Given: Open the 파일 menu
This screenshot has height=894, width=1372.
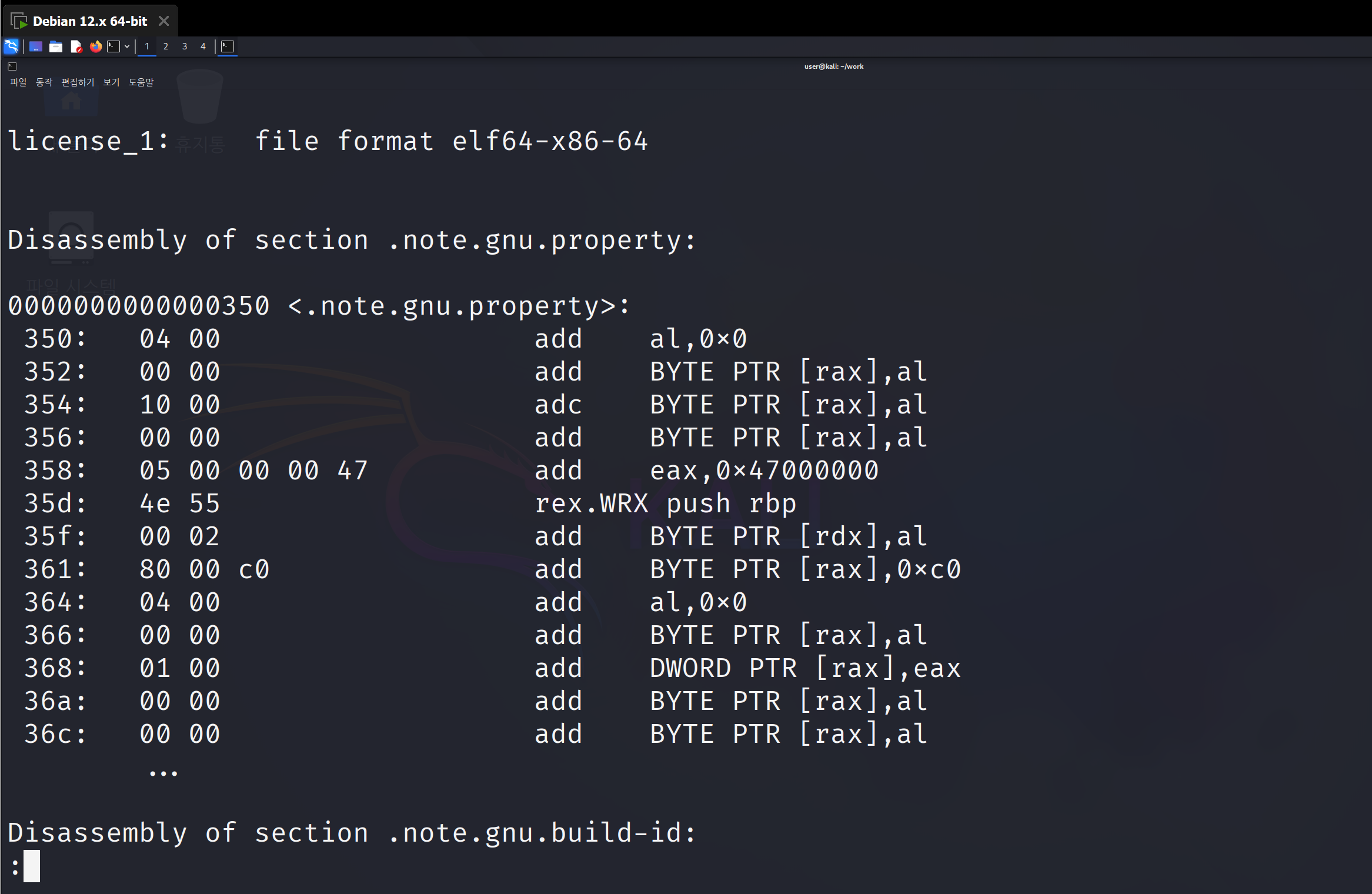Looking at the screenshot, I should [x=18, y=82].
